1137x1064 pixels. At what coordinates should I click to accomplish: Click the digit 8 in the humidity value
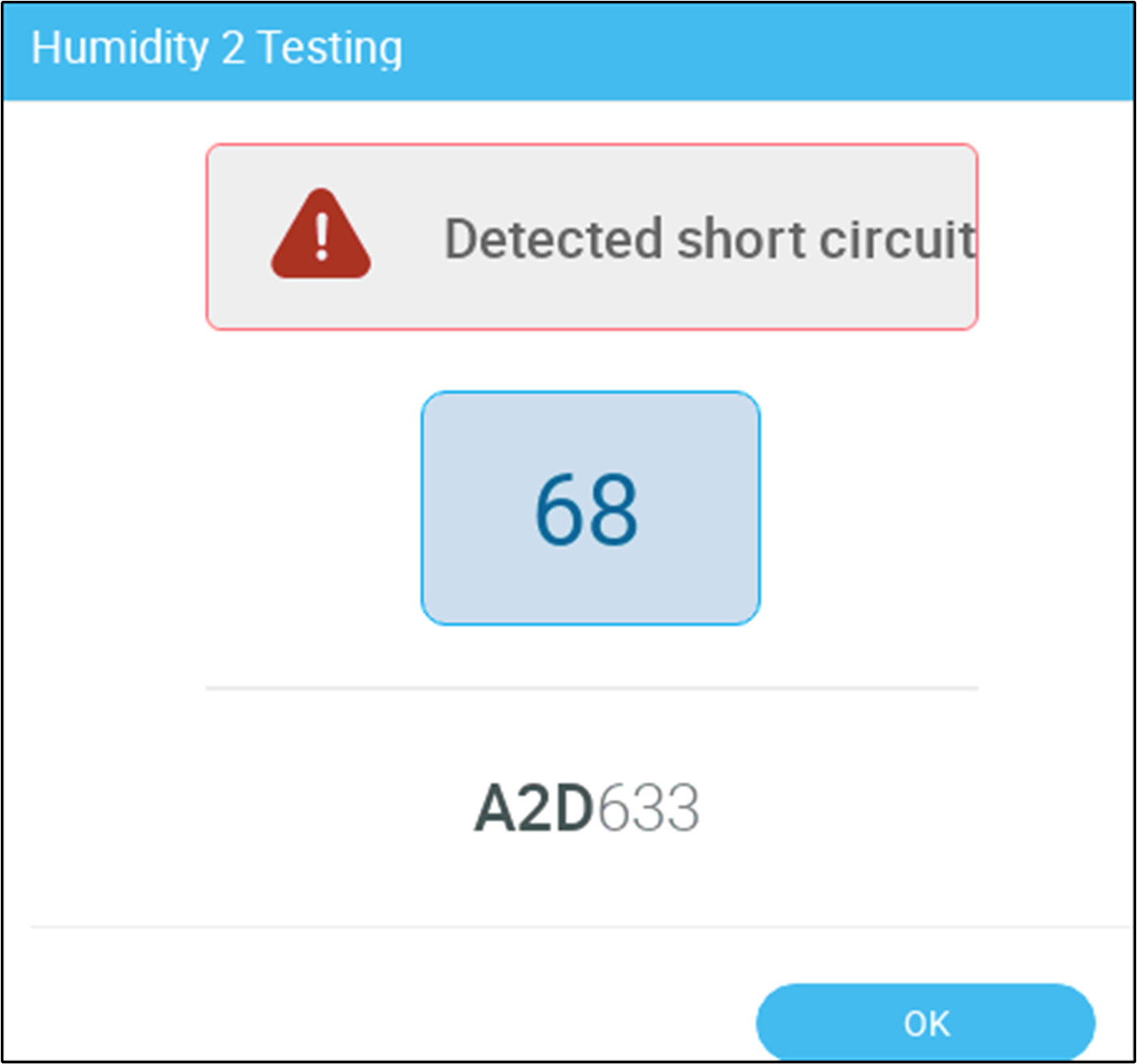click(x=614, y=510)
